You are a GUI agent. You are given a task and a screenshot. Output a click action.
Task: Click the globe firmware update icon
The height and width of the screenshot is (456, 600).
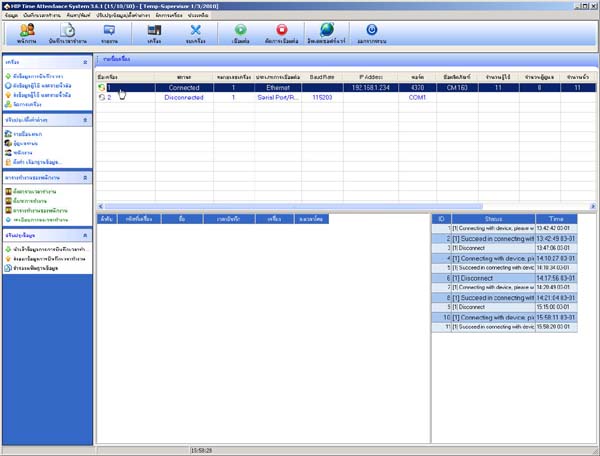coord(325,32)
